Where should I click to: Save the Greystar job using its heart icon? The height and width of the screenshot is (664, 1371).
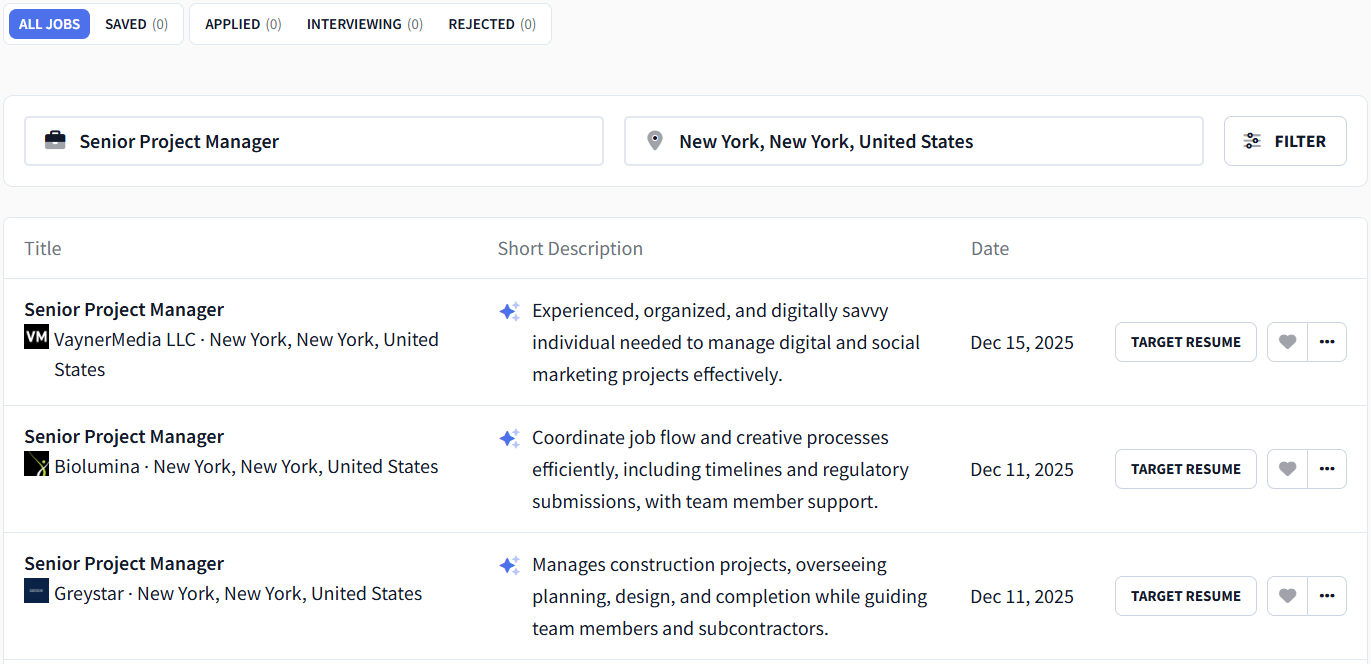(x=1287, y=595)
